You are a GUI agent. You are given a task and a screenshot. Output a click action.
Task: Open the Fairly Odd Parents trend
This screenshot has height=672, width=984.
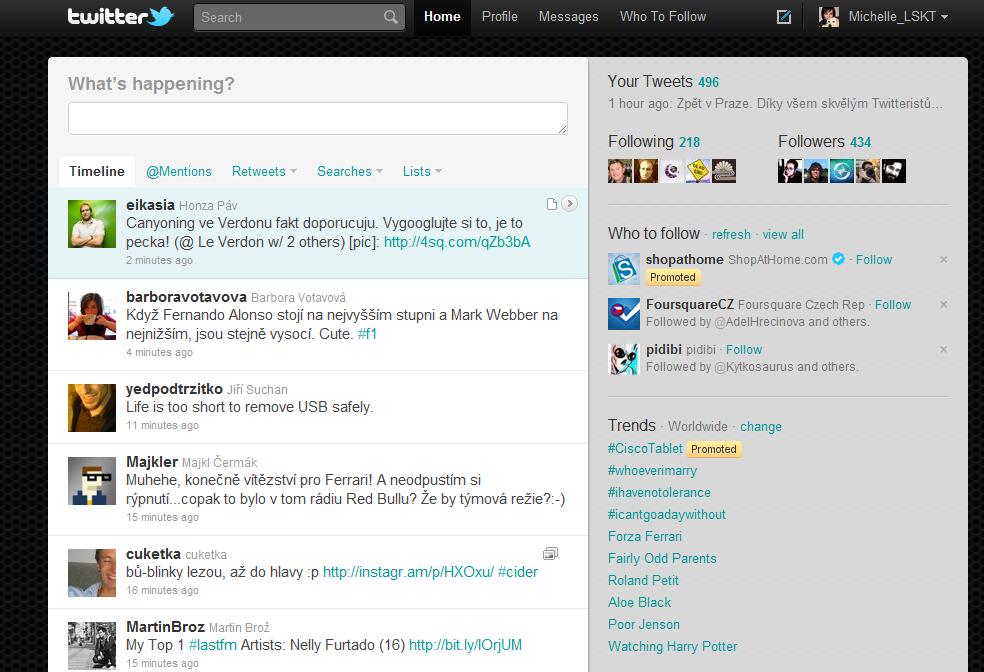[x=662, y=558]
